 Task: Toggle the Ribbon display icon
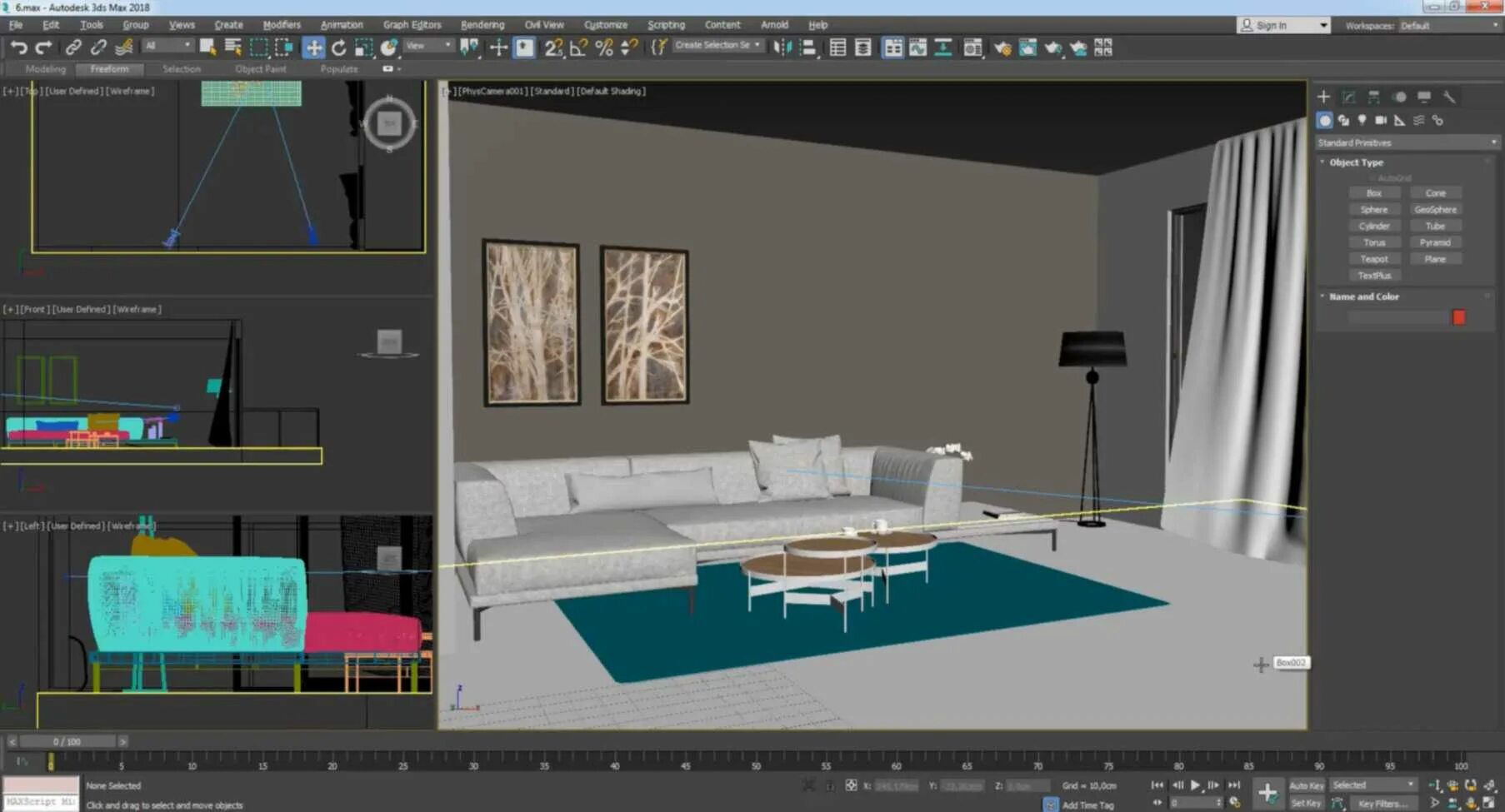tap(892, 47)
